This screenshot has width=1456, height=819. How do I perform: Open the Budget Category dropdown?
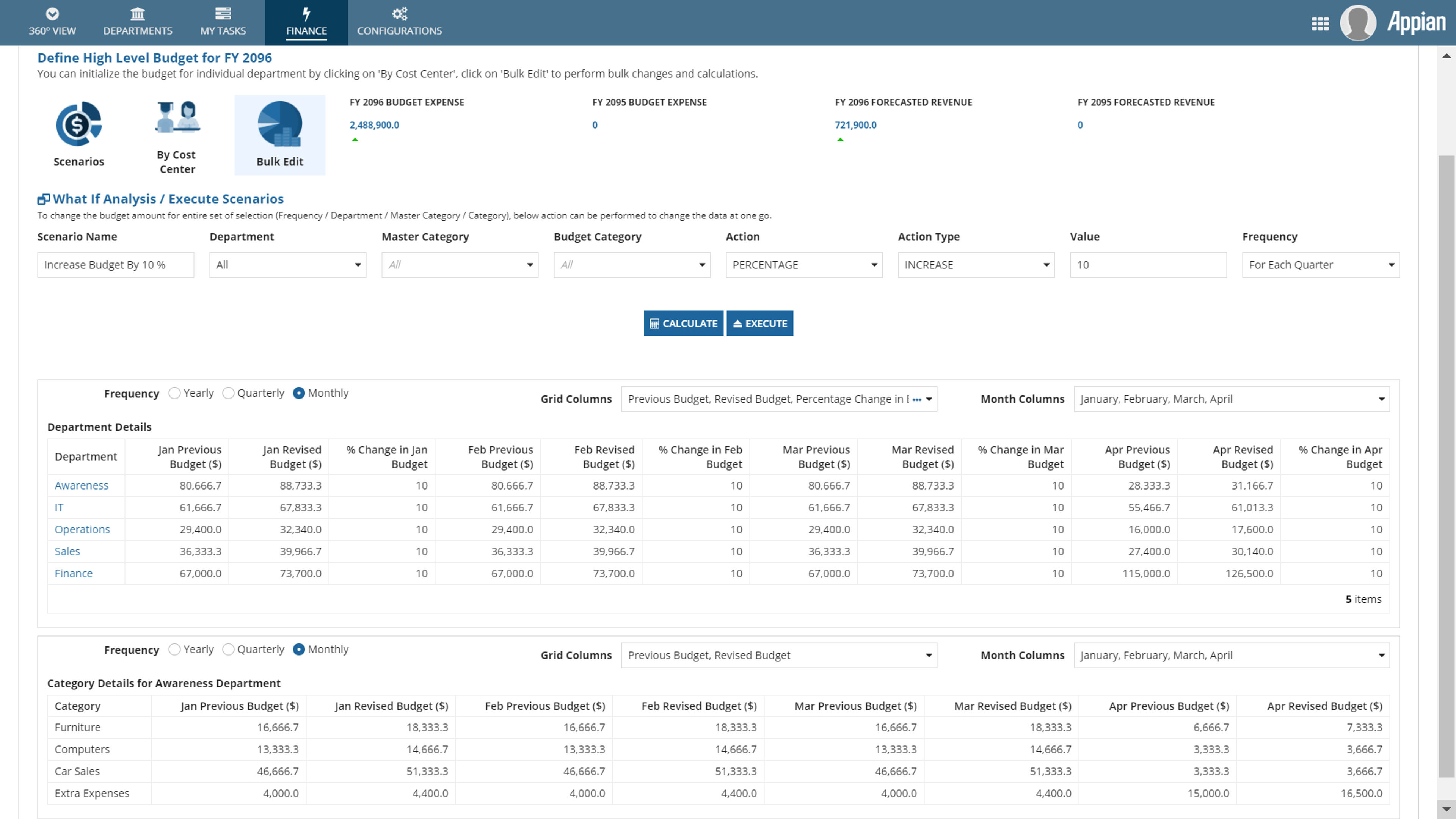pyautogui.click(x=632, y=265)
